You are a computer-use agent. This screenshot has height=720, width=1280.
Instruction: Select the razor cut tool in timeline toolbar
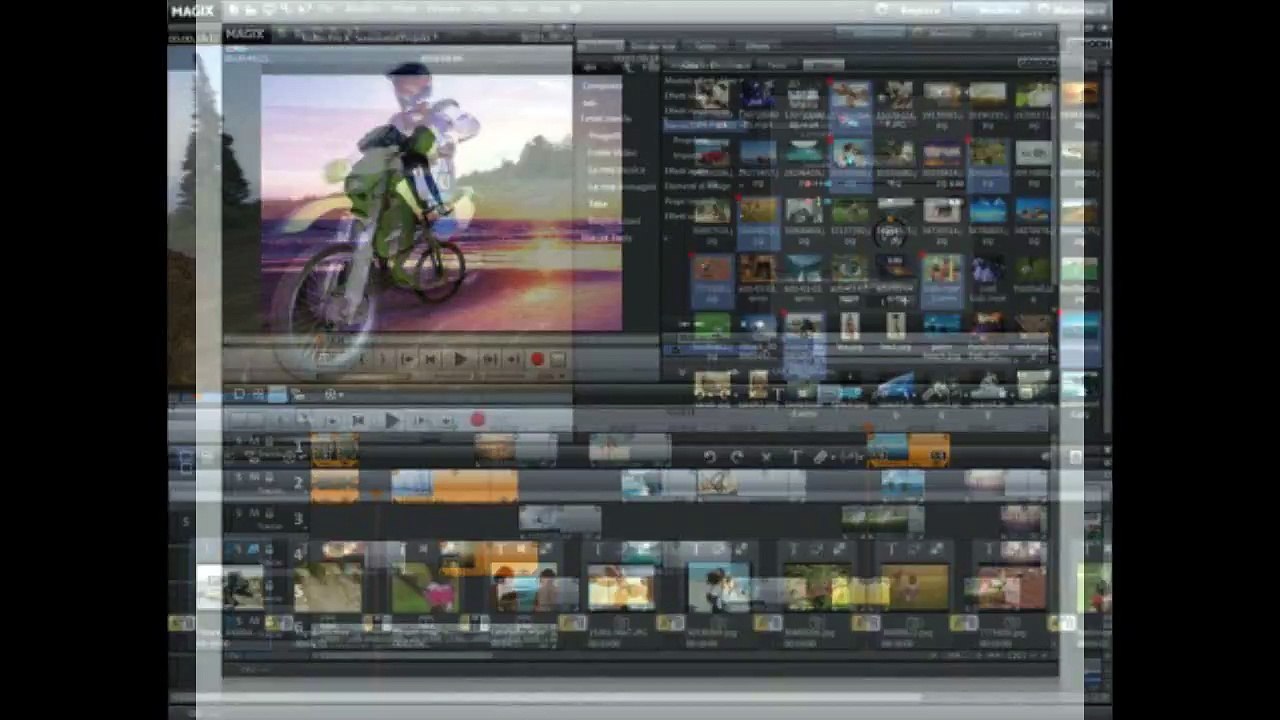[x=821, y=456]
